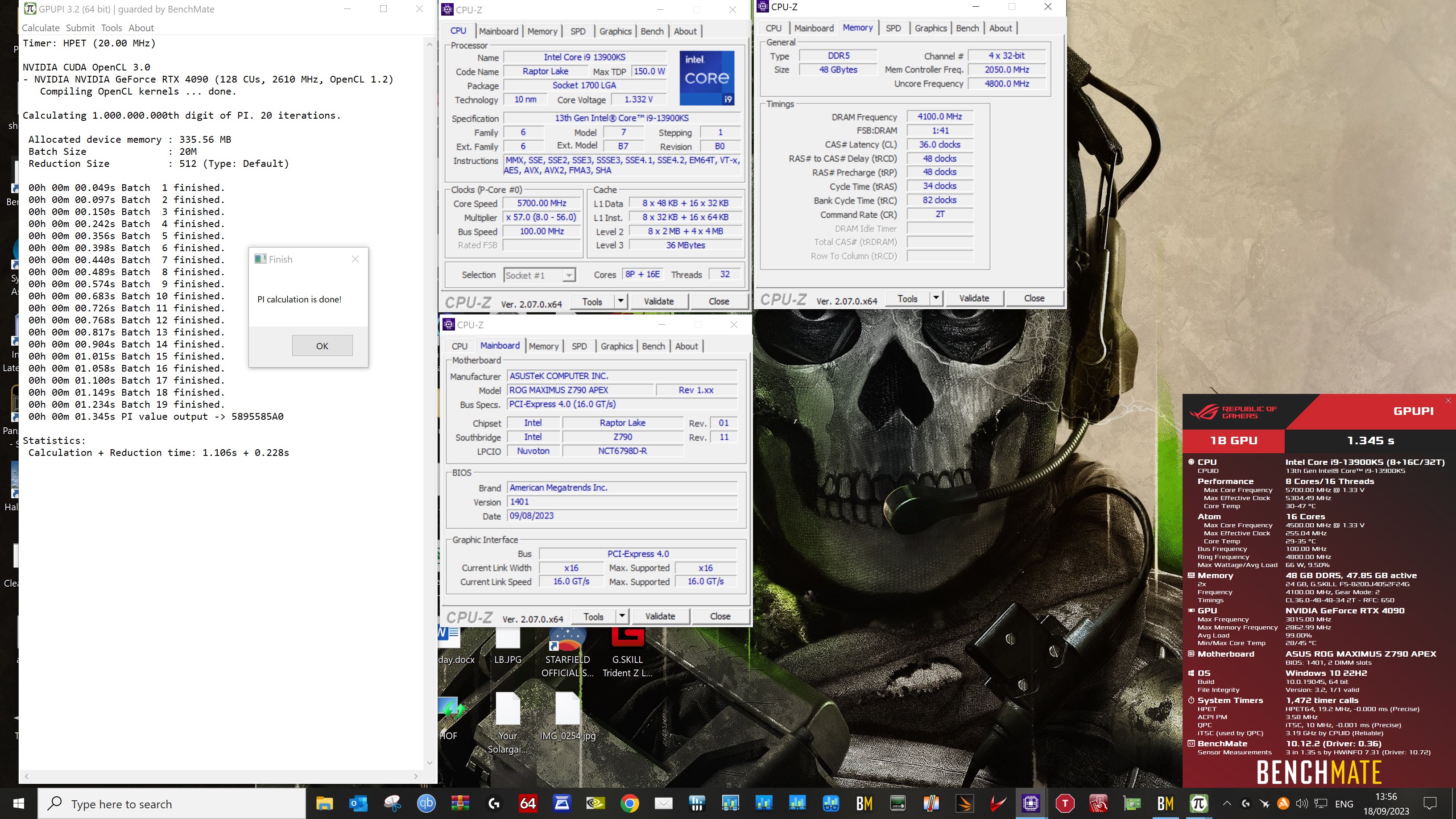Click the ENG language indicator
Screen dimensions: 1456x819
(1344, 803)
